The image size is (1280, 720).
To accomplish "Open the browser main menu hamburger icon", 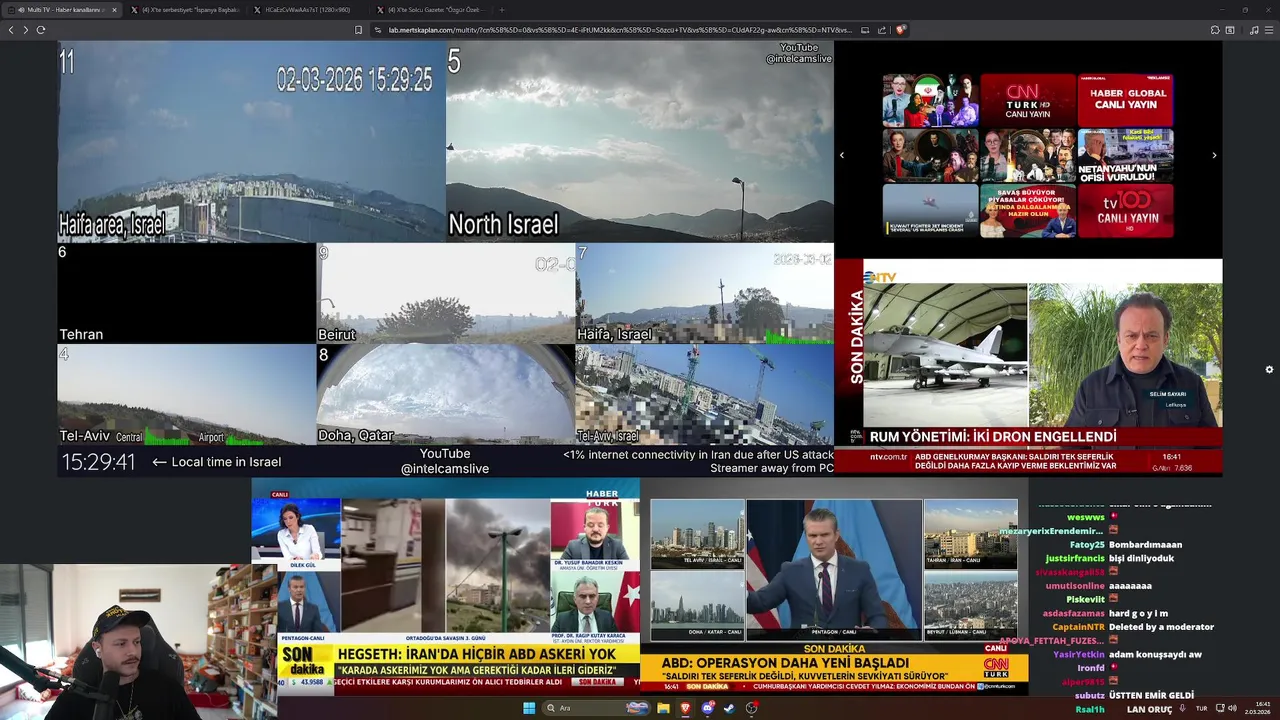I will 1269,30.
